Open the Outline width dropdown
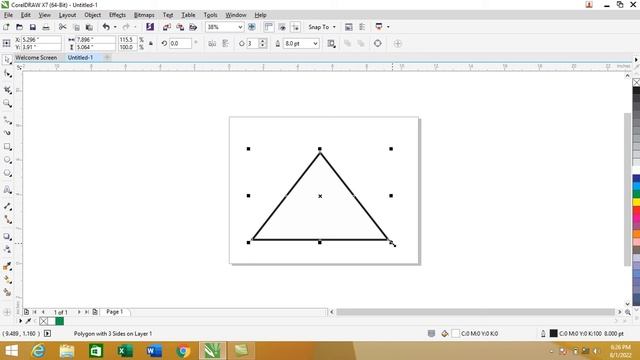 [x=315, y=43]
